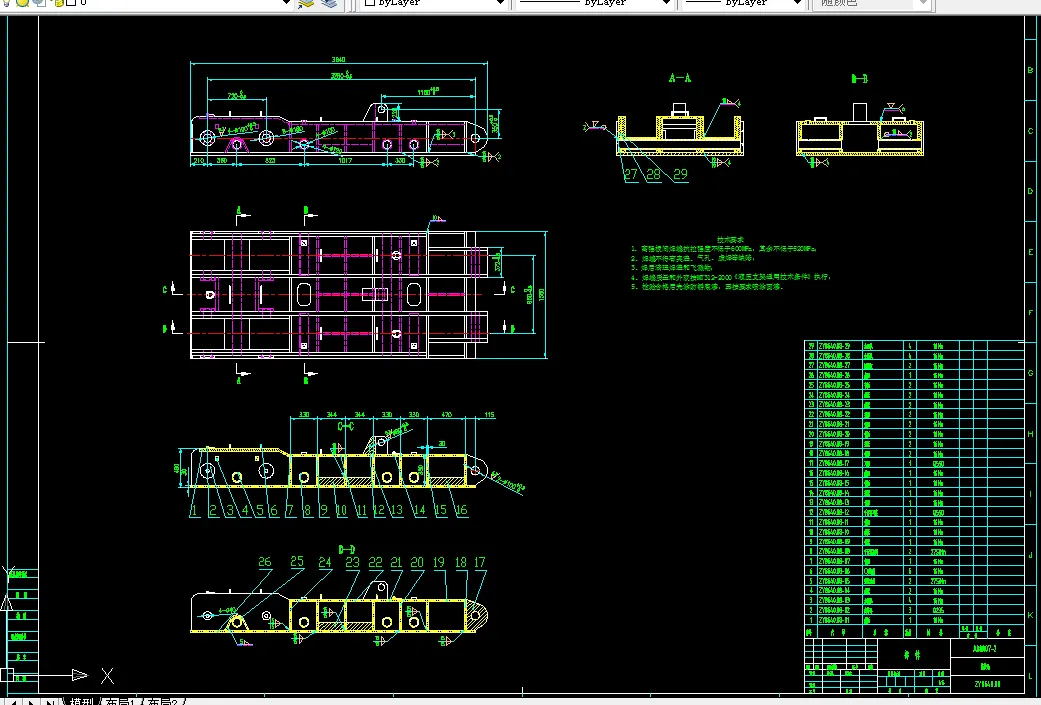Image resolution: width=1041 pixels, height=705 pixels.
Task: Select the 470 dimension in C—C view
Action: (x=447, y=415)
